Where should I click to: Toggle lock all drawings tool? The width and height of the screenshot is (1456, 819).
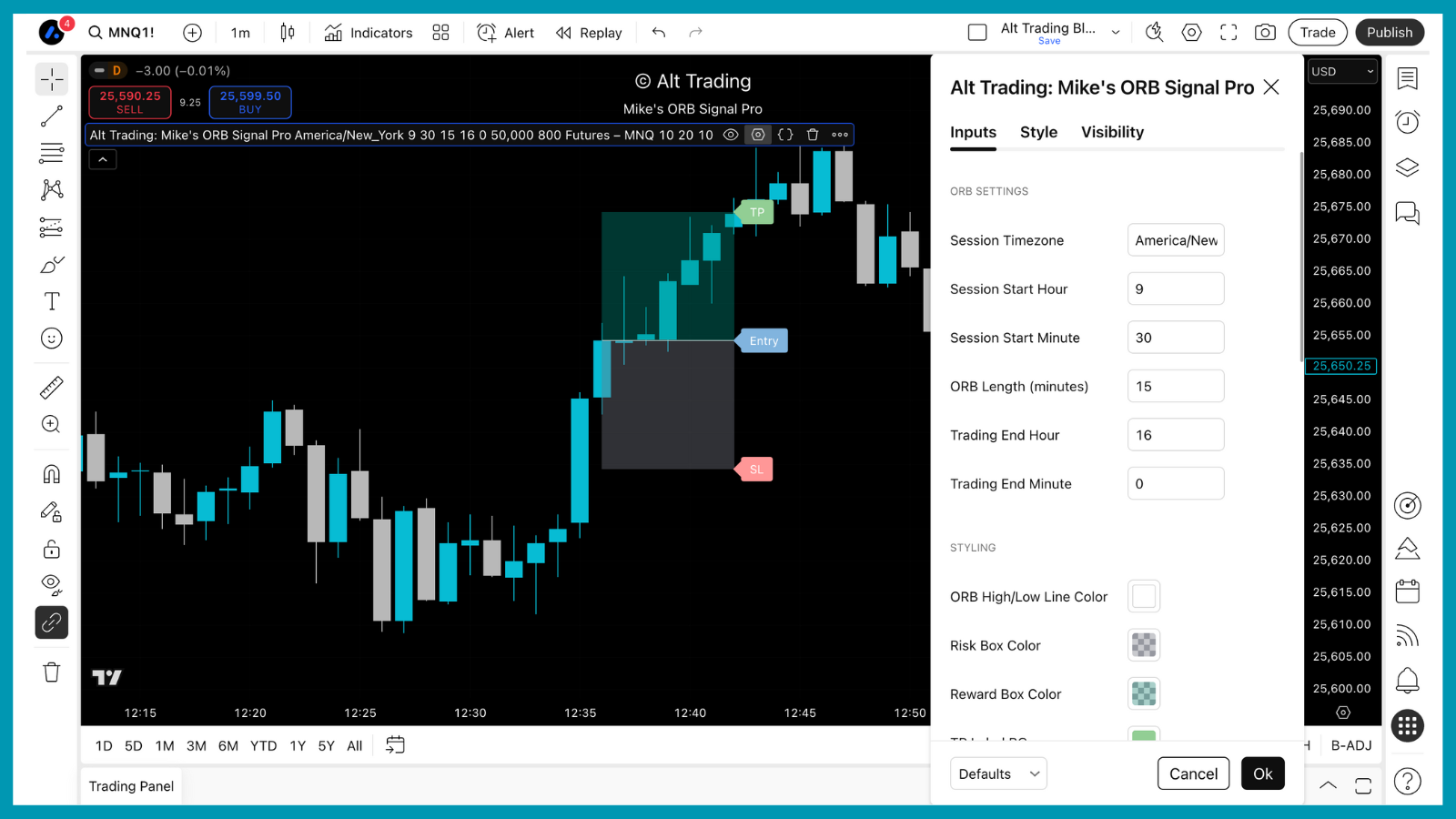point(52,549)
